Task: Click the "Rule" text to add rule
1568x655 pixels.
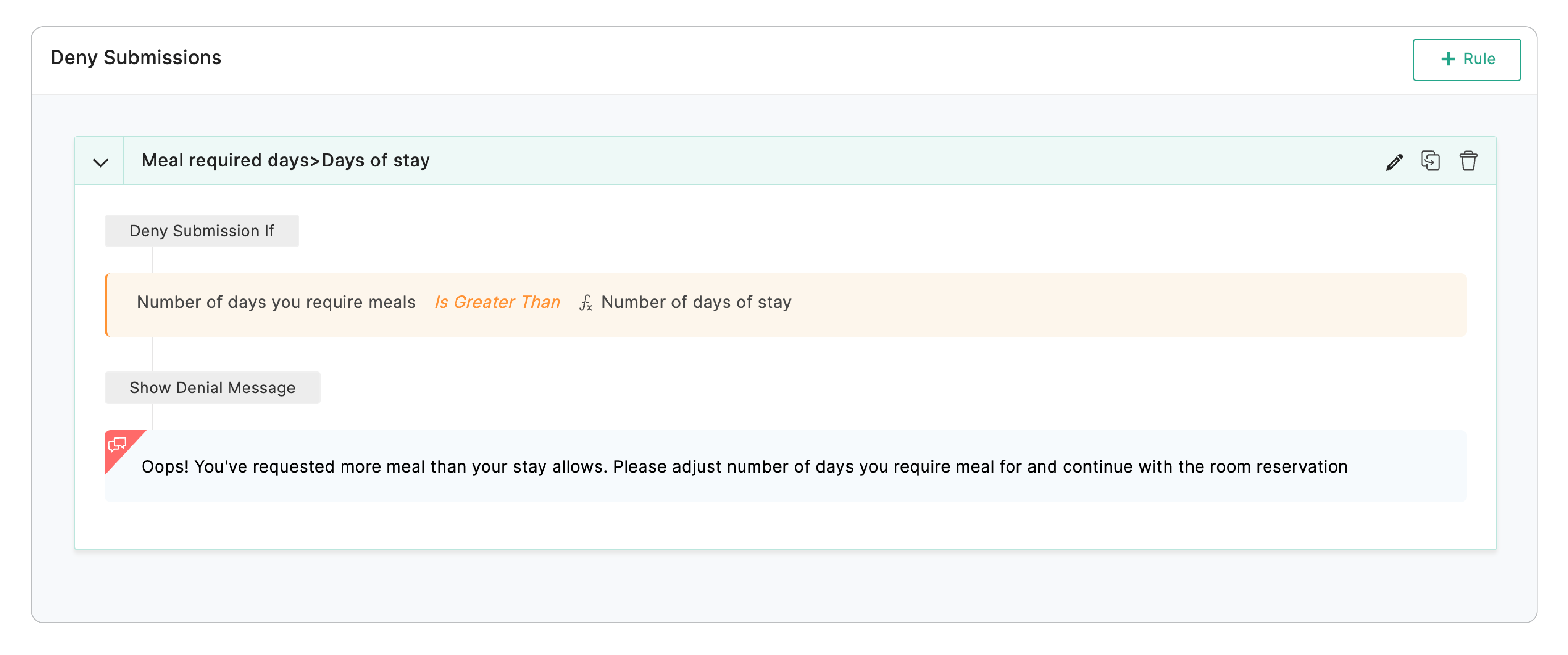Action: coord(1479,59)
